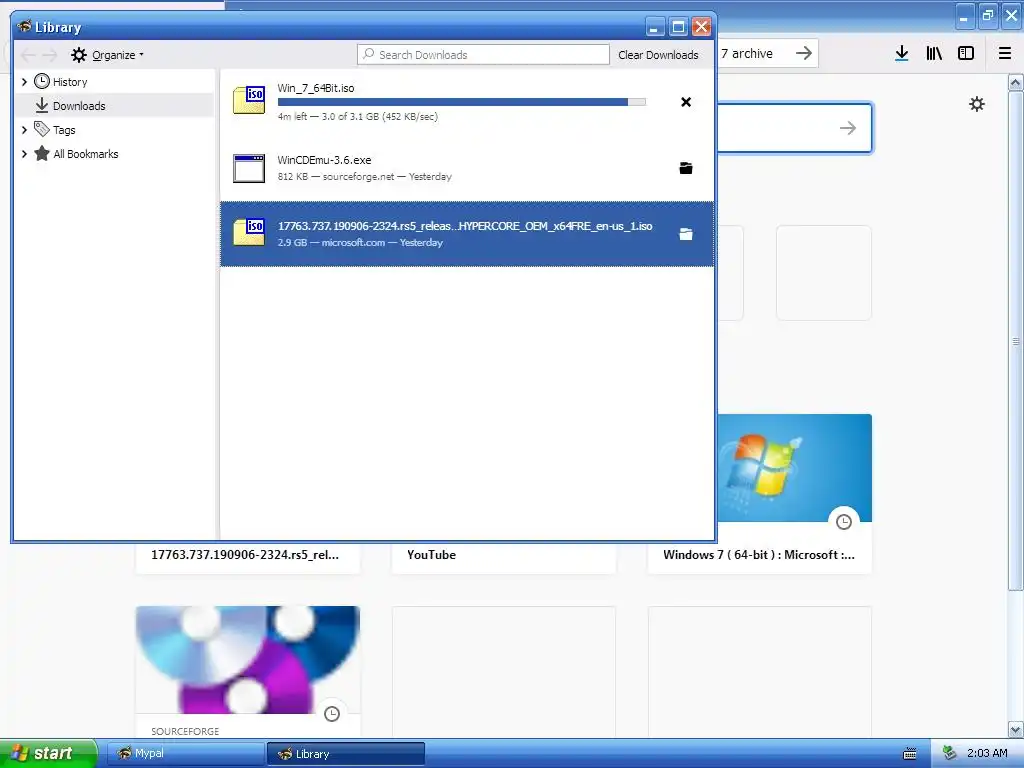Viewport: 1024px width, 768px height.
Task: Click the '812 KB — sourceforge.net — Yesterday' text
Action: (x=364, y=176)
